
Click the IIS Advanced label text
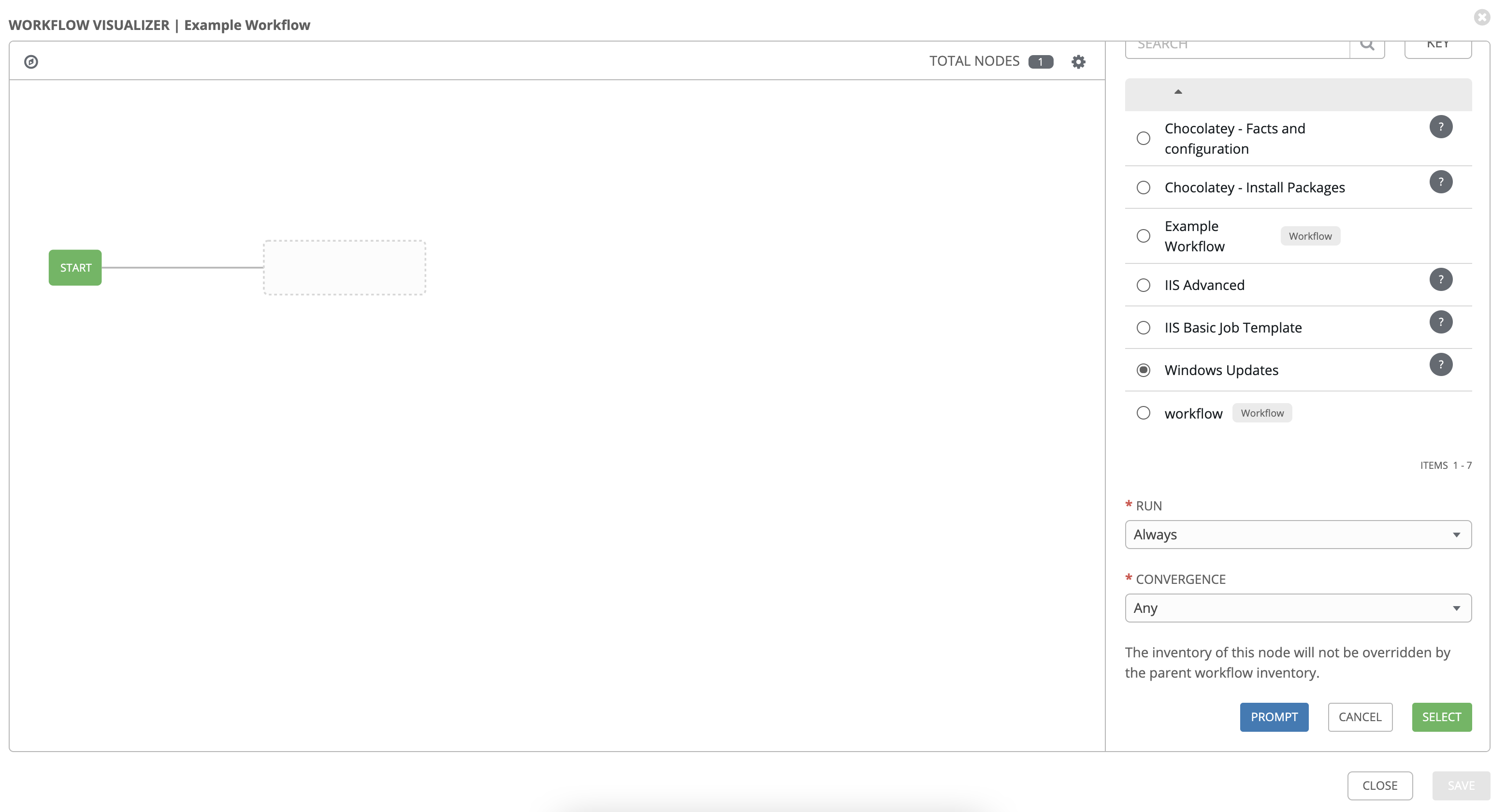tap(1204, 285)
